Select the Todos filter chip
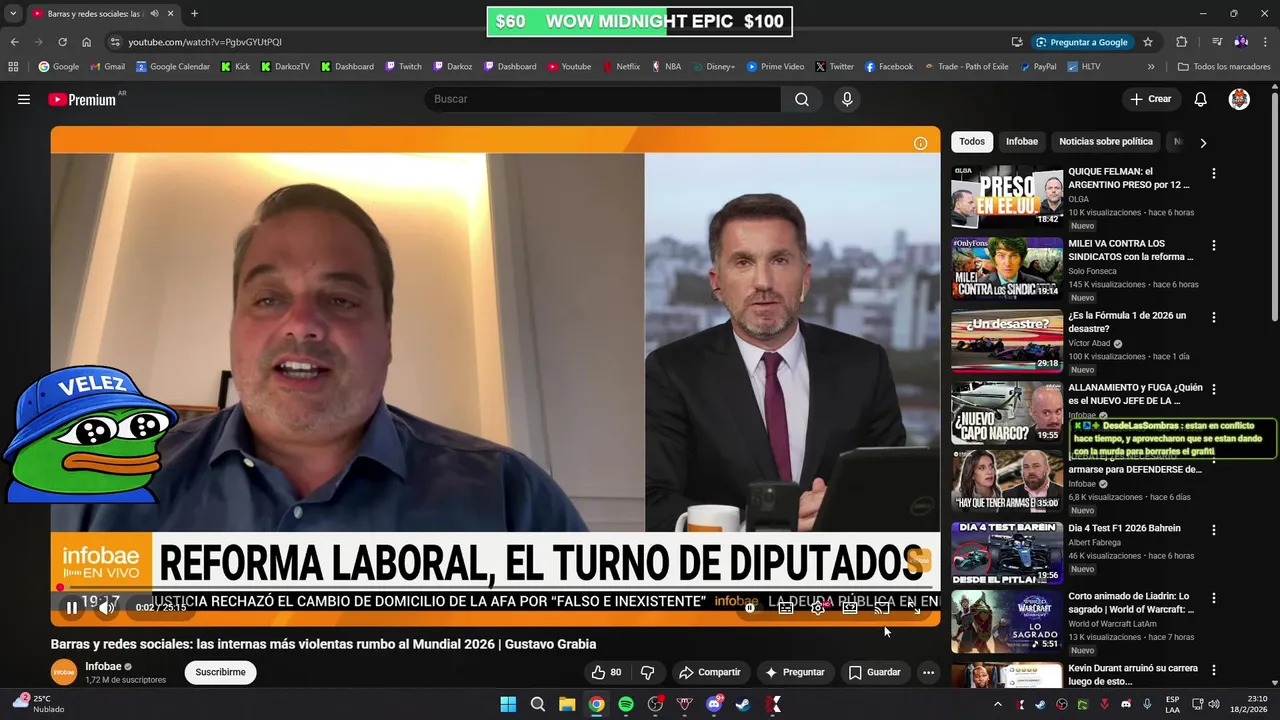This screenshot has height=720, width=1280. (x=972, y=142)
